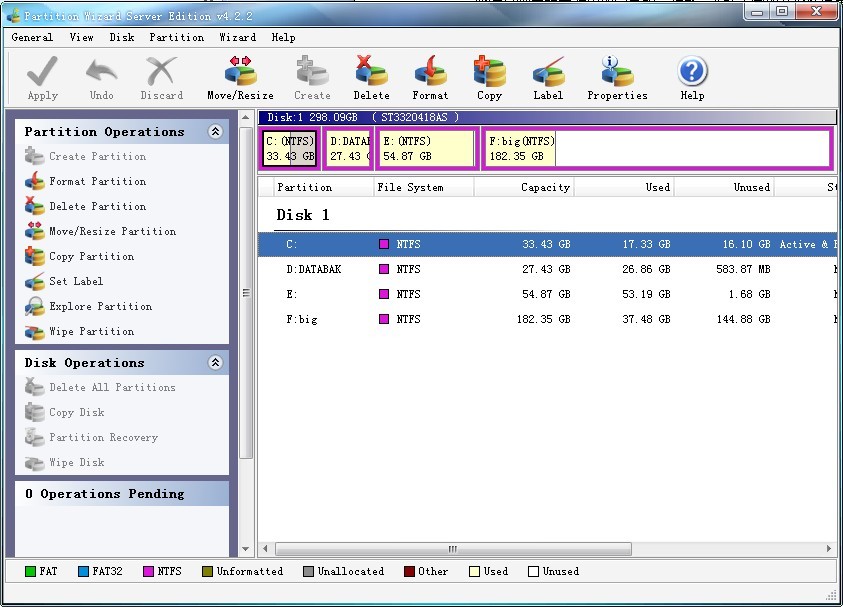
Task: Click the FAT32 blue legend swatch
Action: pyautogui.click(x=83, y=572)
